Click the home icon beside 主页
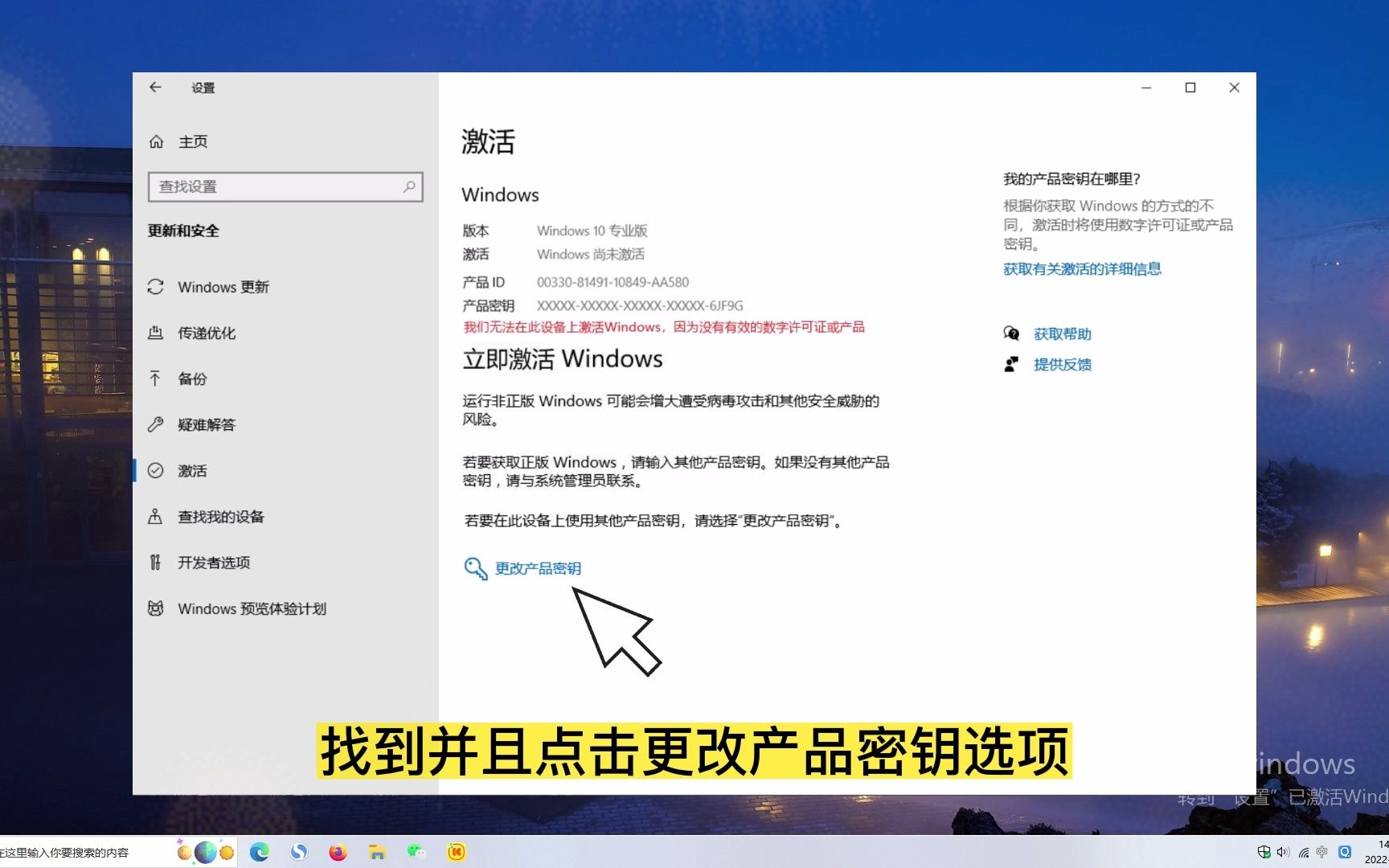This screenshot has width=1389, height=868. pyautogui.click(x=156, y=141)
